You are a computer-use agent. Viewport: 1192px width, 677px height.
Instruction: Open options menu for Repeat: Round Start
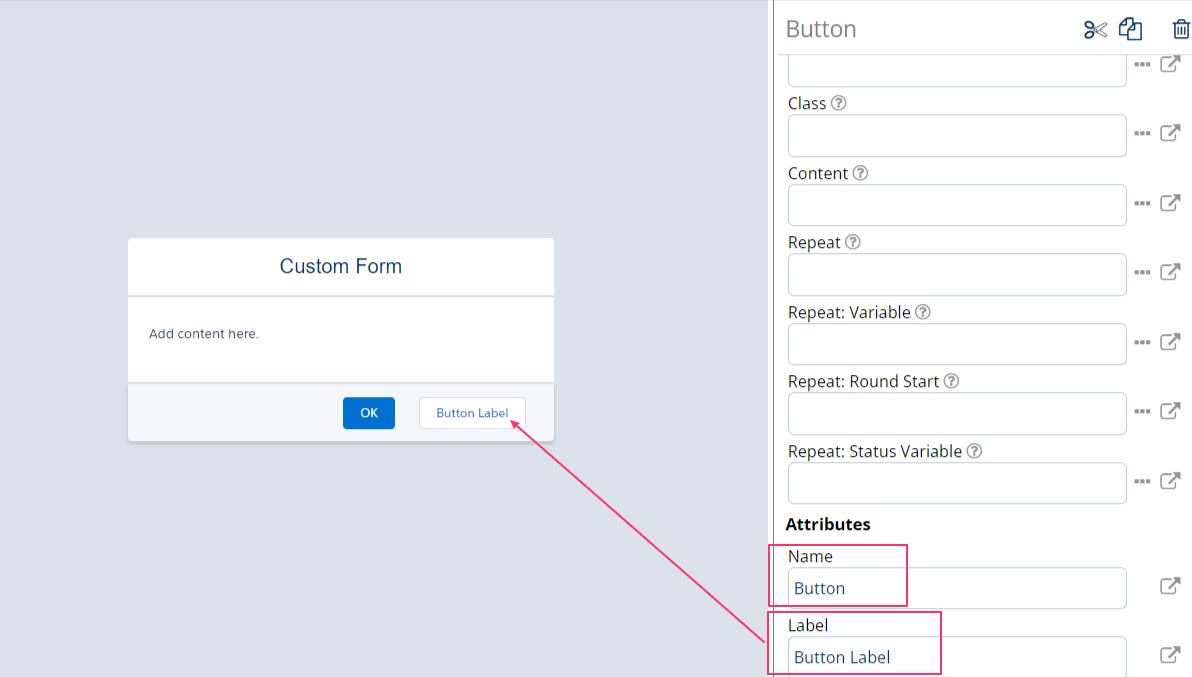pos(1142,411)
